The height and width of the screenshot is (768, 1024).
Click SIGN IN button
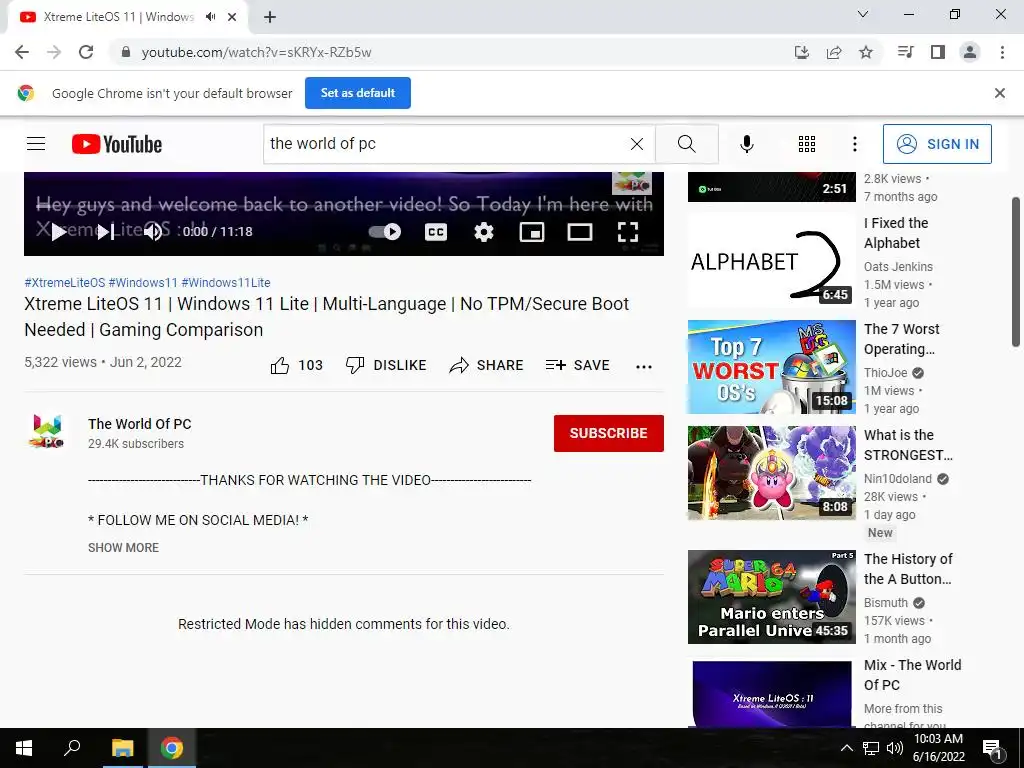[937, 144]
